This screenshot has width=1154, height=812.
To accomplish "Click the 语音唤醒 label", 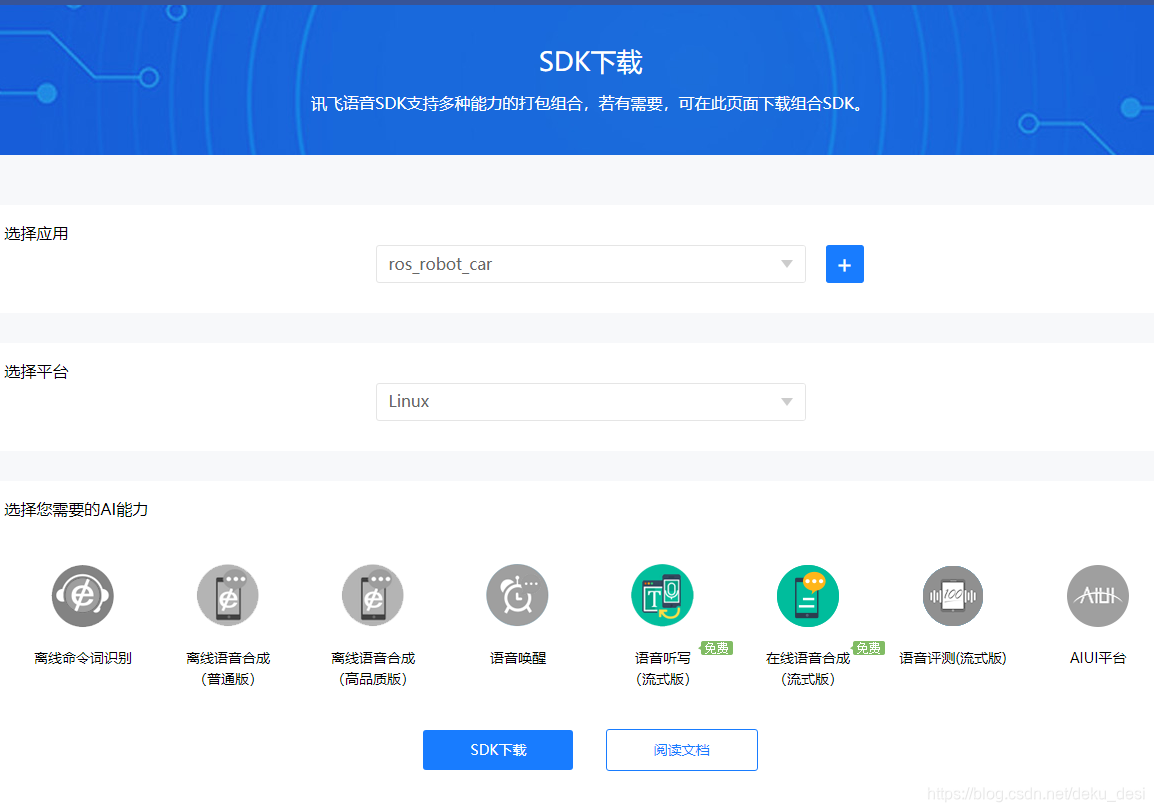I will [517, 658].
